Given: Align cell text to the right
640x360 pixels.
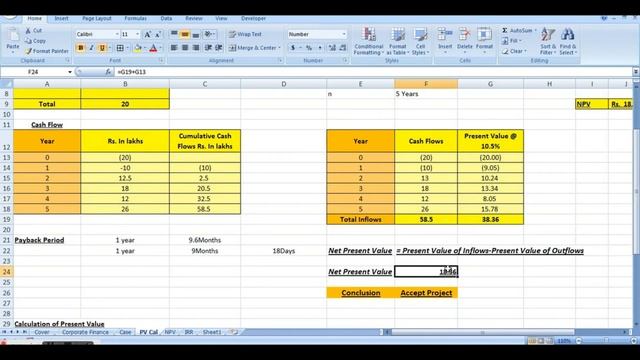Looking at the screenshot, I should tap(196, 48).
